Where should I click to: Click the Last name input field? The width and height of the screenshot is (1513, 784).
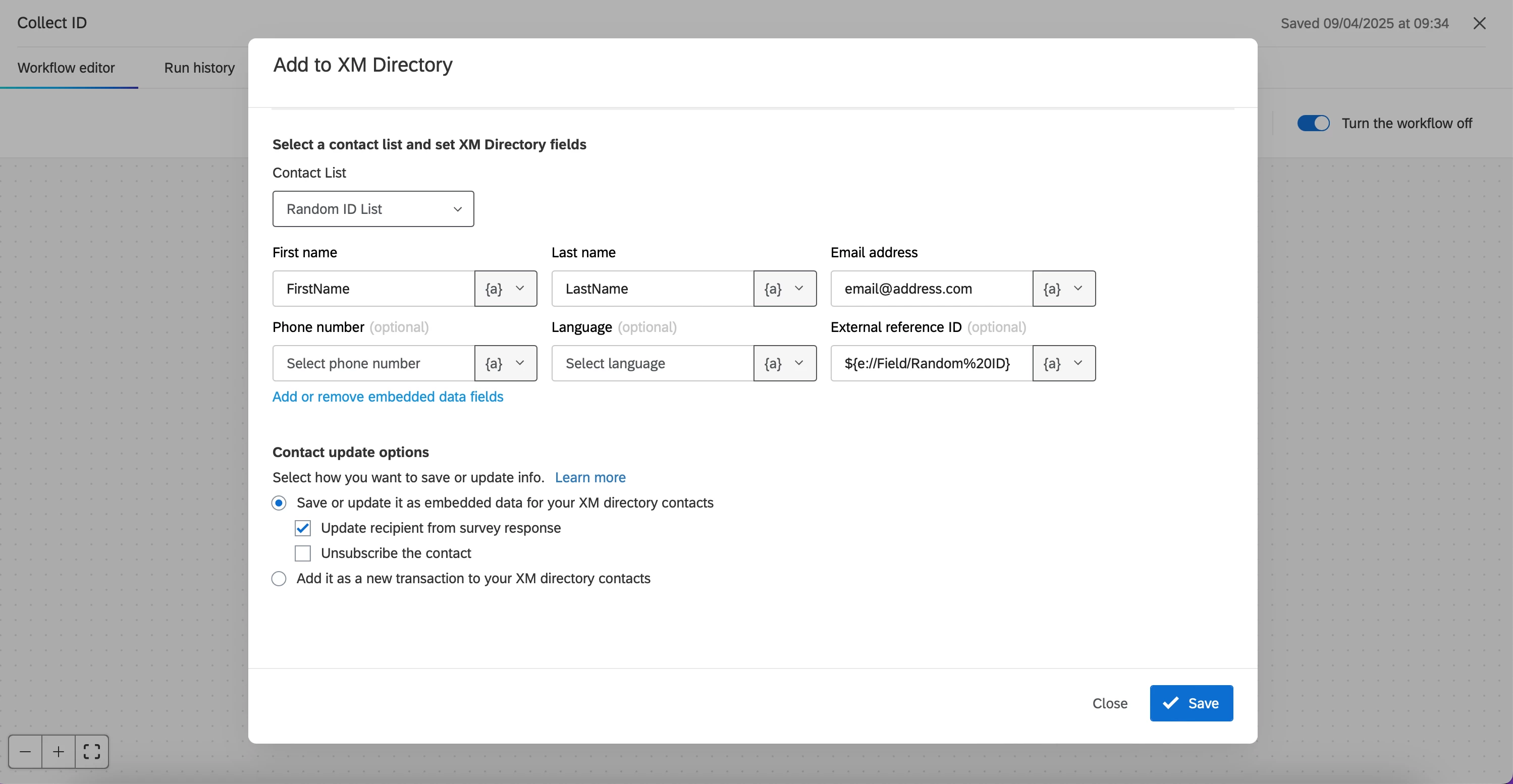click(653, 289)
